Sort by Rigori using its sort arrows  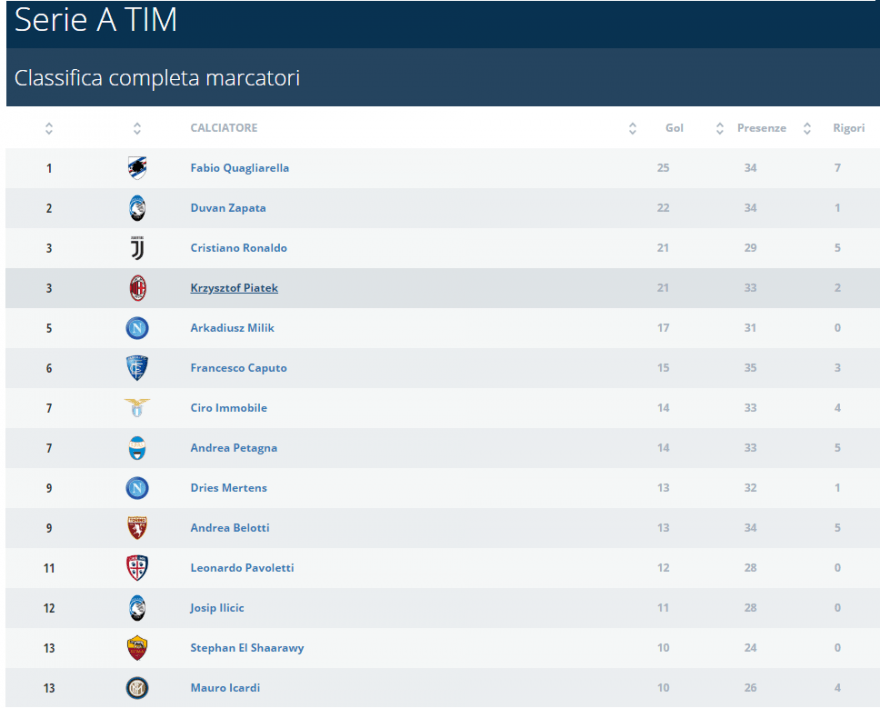(807, 128)
